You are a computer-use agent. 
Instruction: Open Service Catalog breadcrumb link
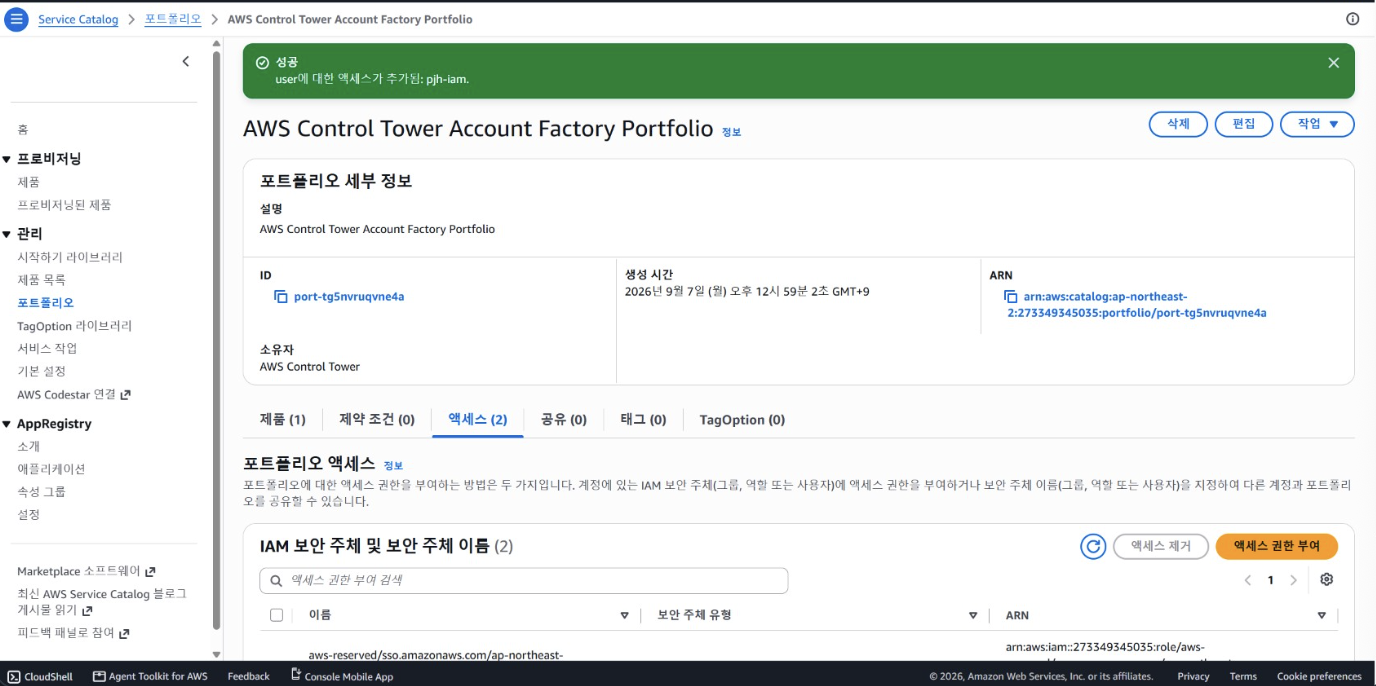tap(78, 20)
